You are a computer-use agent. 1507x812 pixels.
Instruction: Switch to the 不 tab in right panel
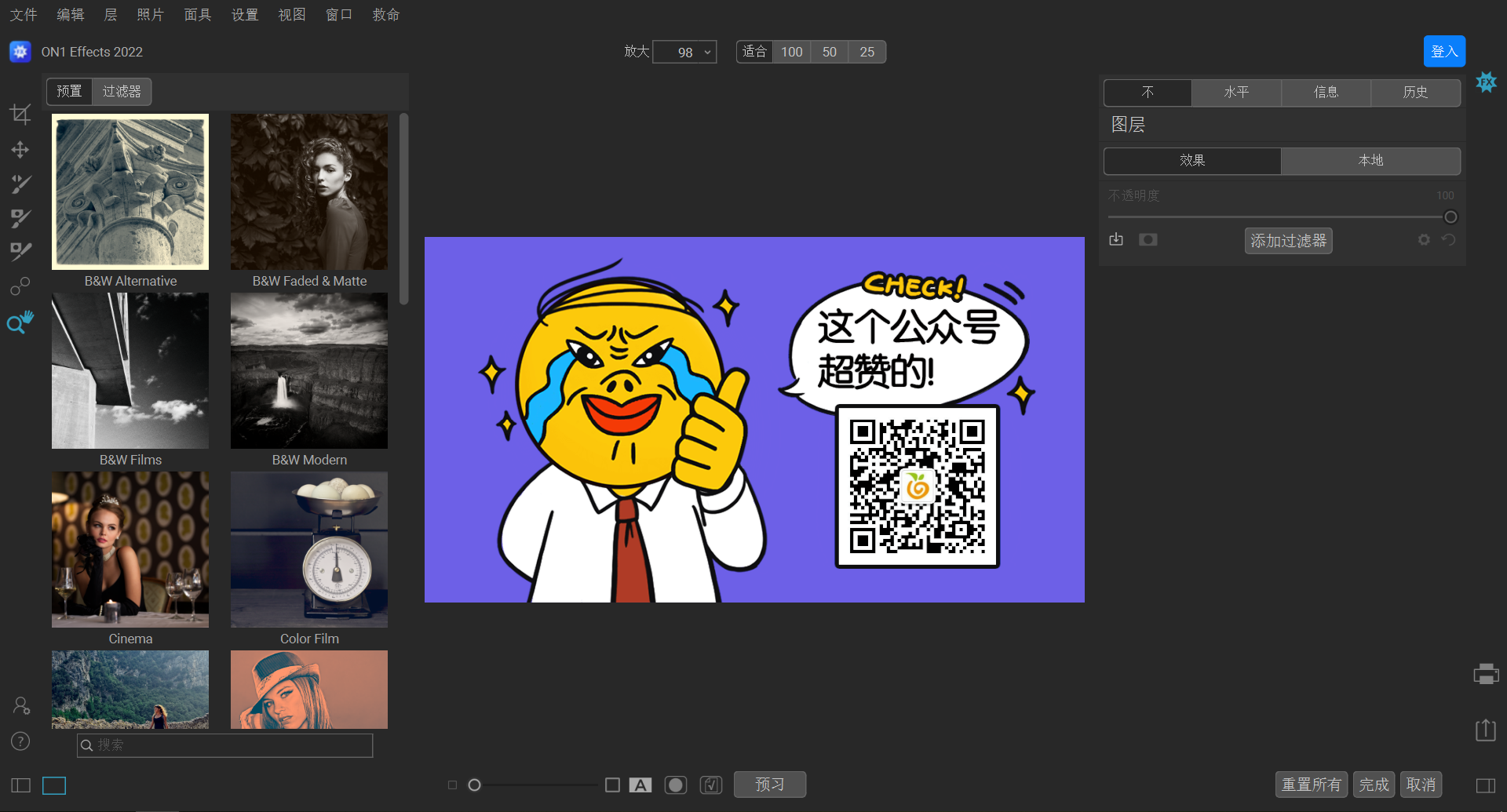[x=1148, y=93]
